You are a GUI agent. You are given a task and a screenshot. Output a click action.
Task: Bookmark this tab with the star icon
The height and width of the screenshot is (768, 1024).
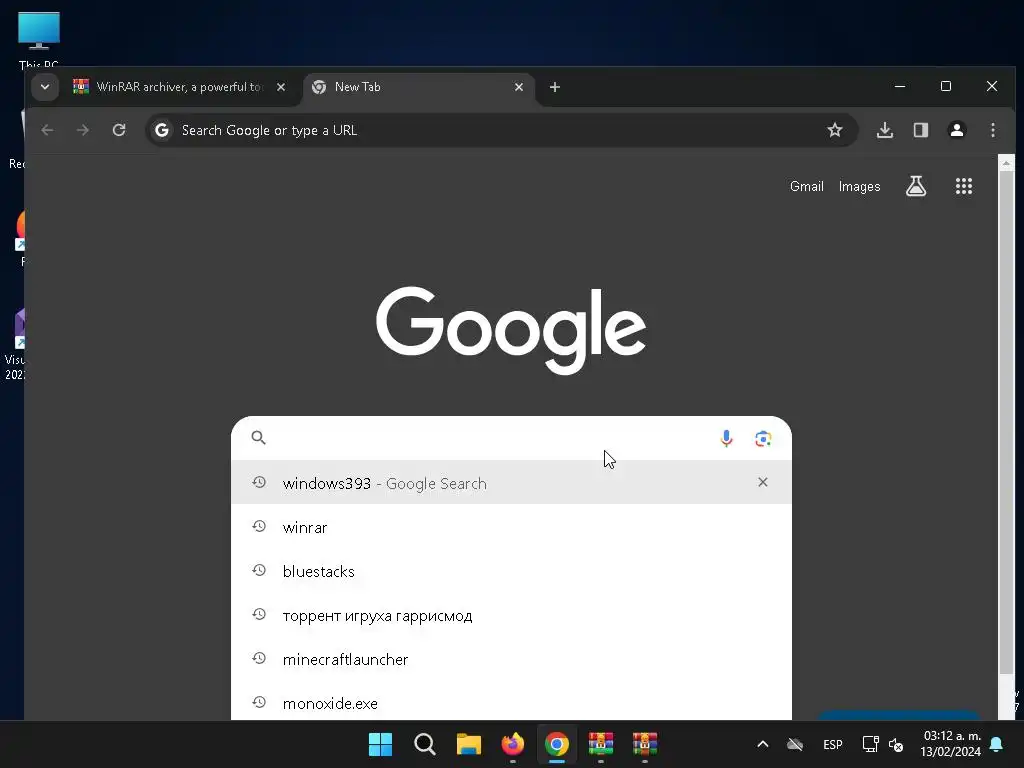[x=835, y=130]
